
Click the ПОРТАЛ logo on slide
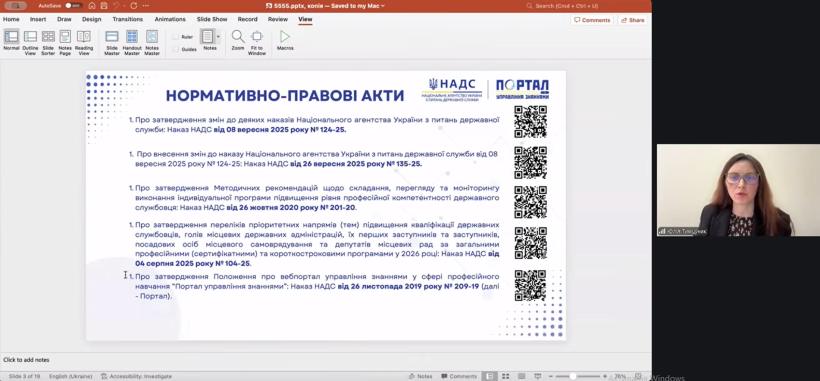click(522, 89)
